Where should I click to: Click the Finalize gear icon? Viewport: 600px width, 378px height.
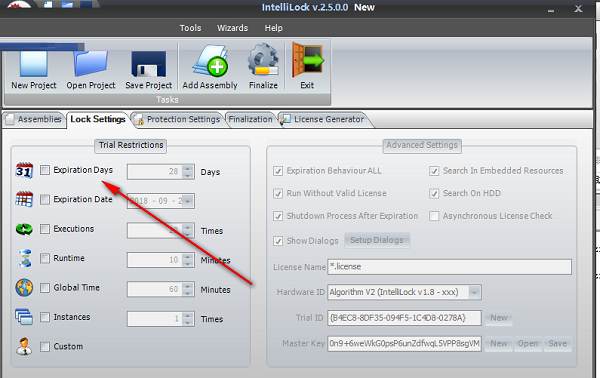click(263, 60)
